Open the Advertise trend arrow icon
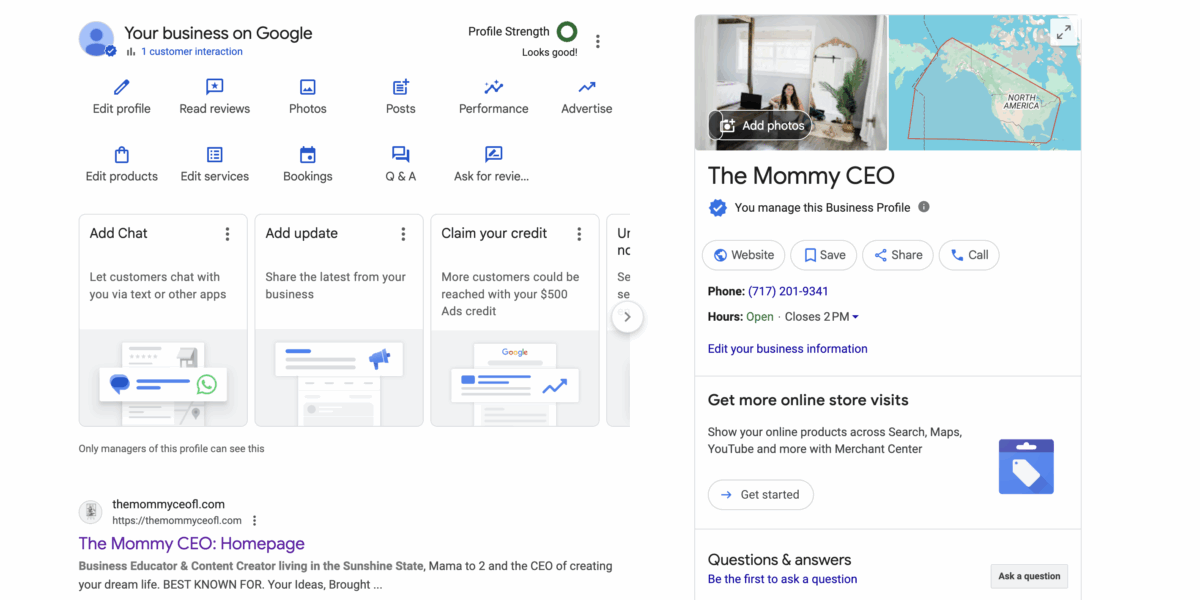Image resolution: width=1200 pixels, height=600 pixels. point(587,88)
